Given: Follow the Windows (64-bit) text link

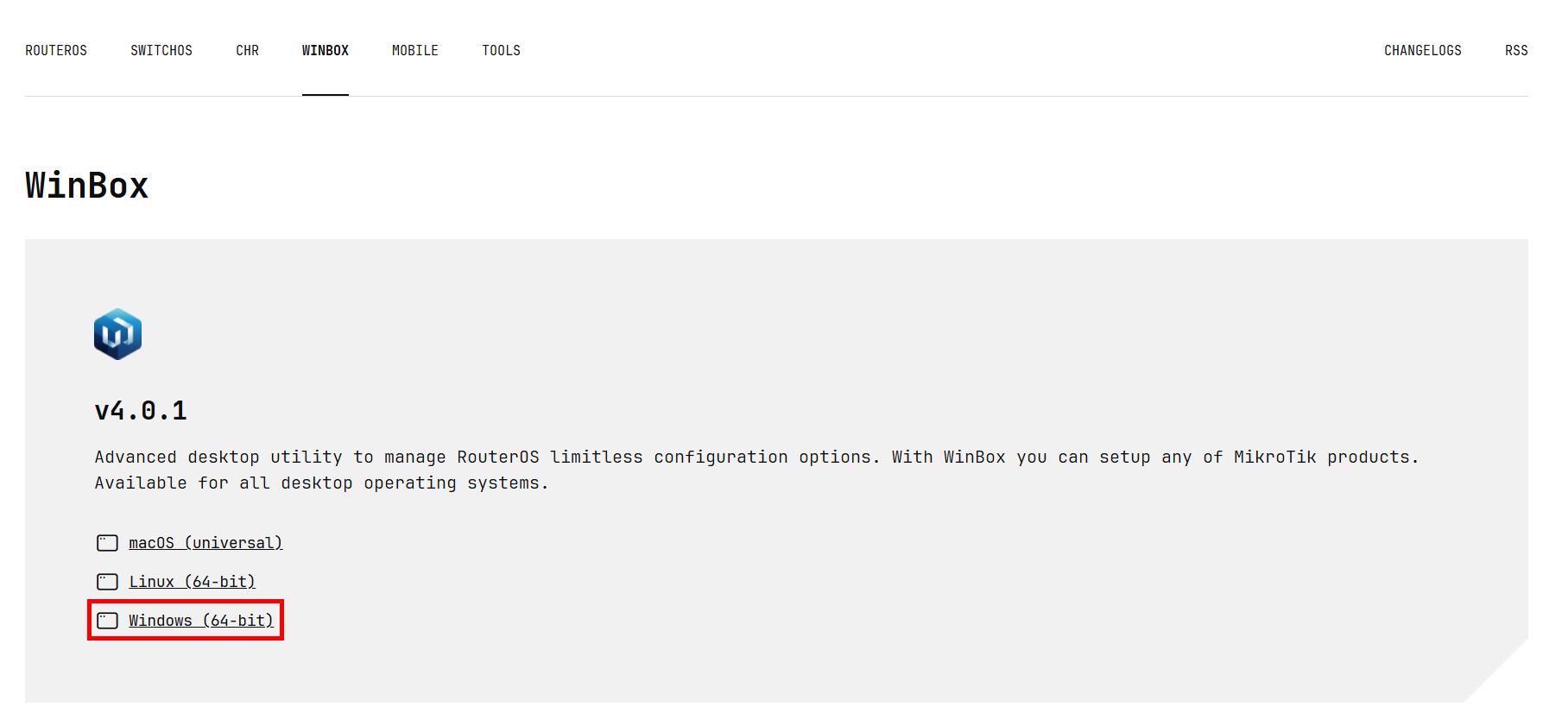Looking at the screenshot, I should [x=200, y=621].
